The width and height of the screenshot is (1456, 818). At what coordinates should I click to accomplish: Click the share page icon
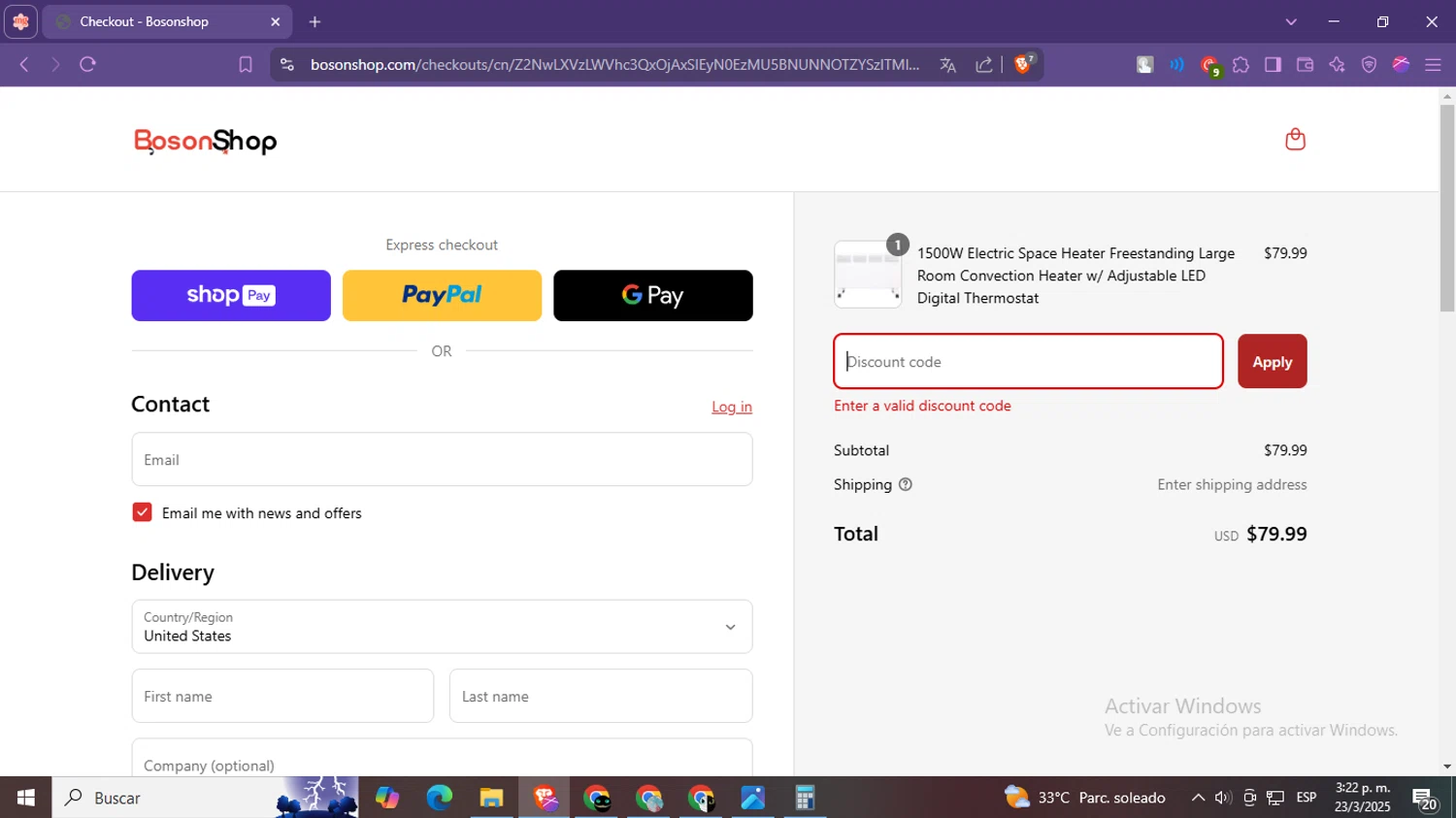tap(984, 65)
